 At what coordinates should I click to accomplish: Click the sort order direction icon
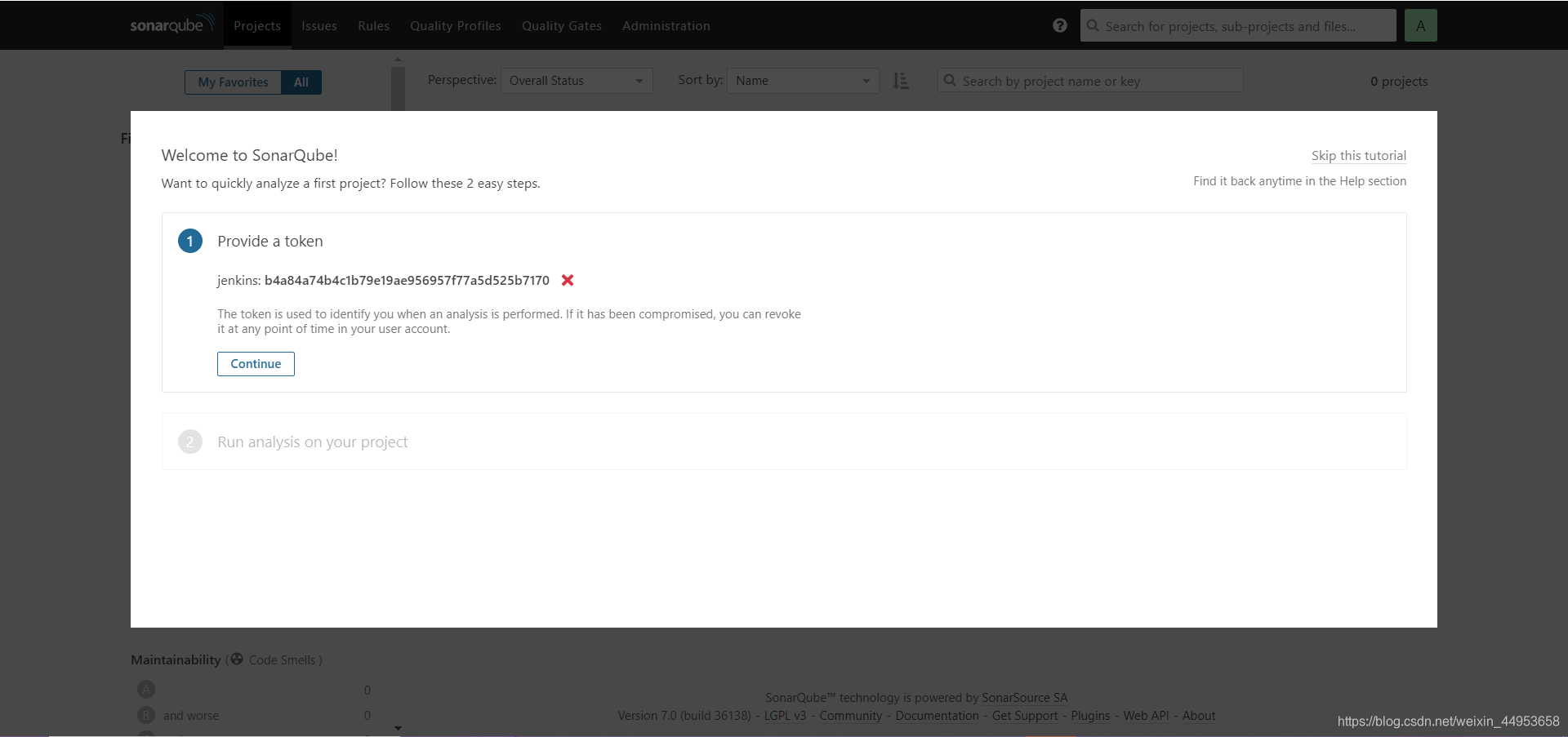(901, 81)
